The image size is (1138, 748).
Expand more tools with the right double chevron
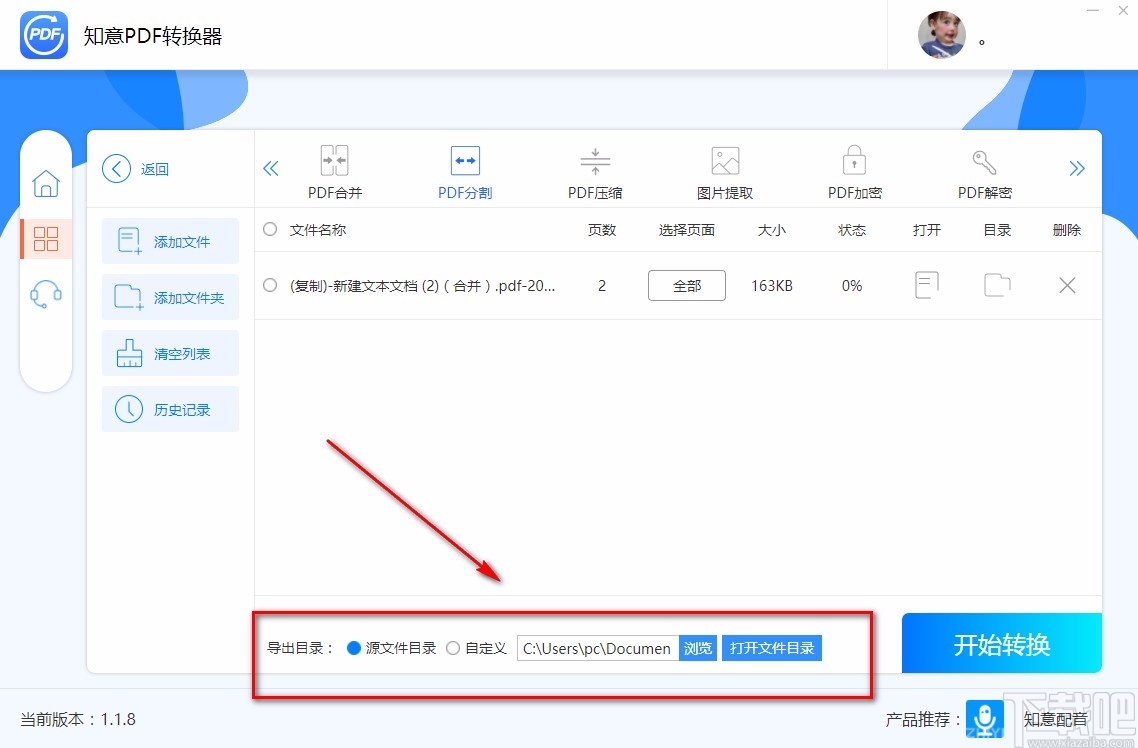point(1078,168)
